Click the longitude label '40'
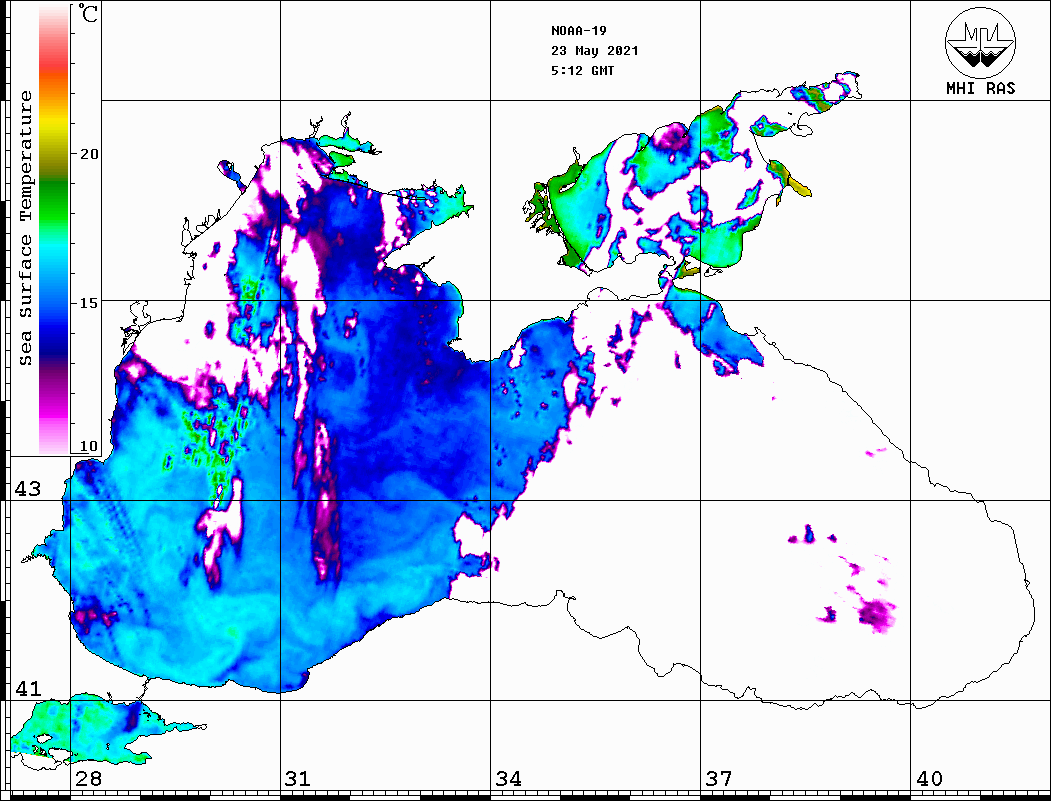The image size is (1051, 801). (x=929, y=778)
